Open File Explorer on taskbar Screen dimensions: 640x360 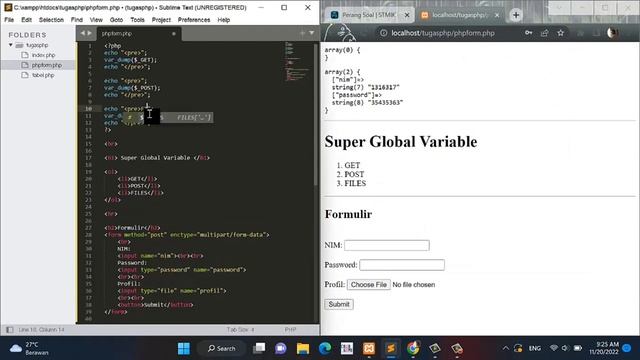(303, 348)
